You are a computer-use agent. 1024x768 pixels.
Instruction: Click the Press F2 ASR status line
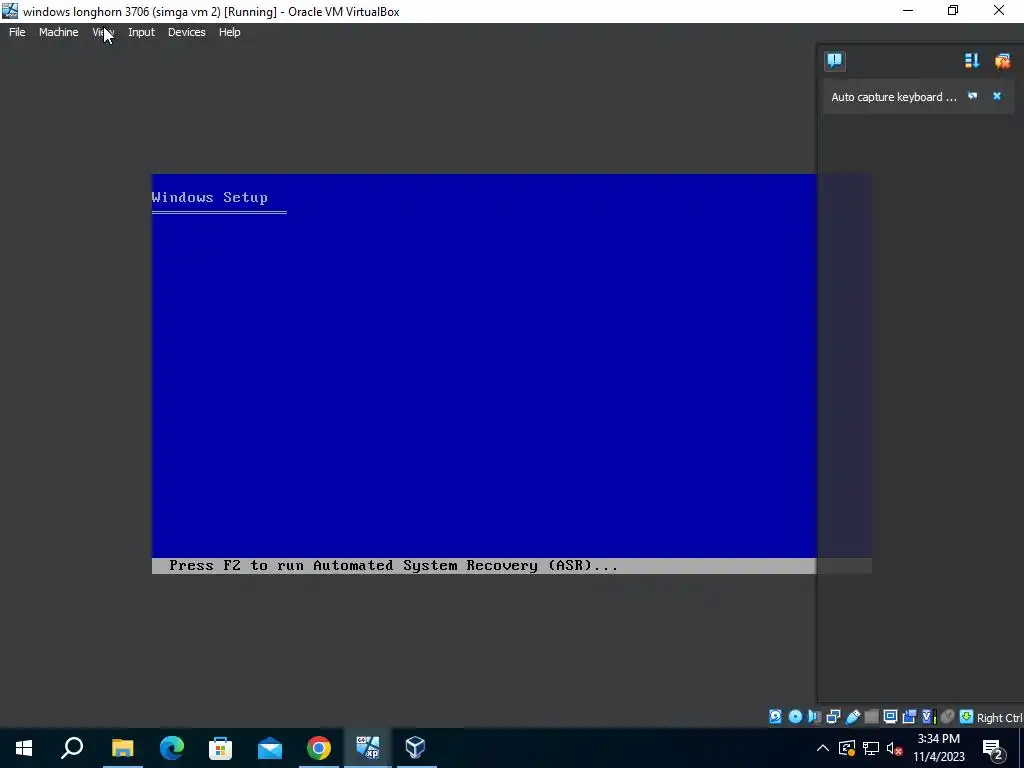coord(393,566)
